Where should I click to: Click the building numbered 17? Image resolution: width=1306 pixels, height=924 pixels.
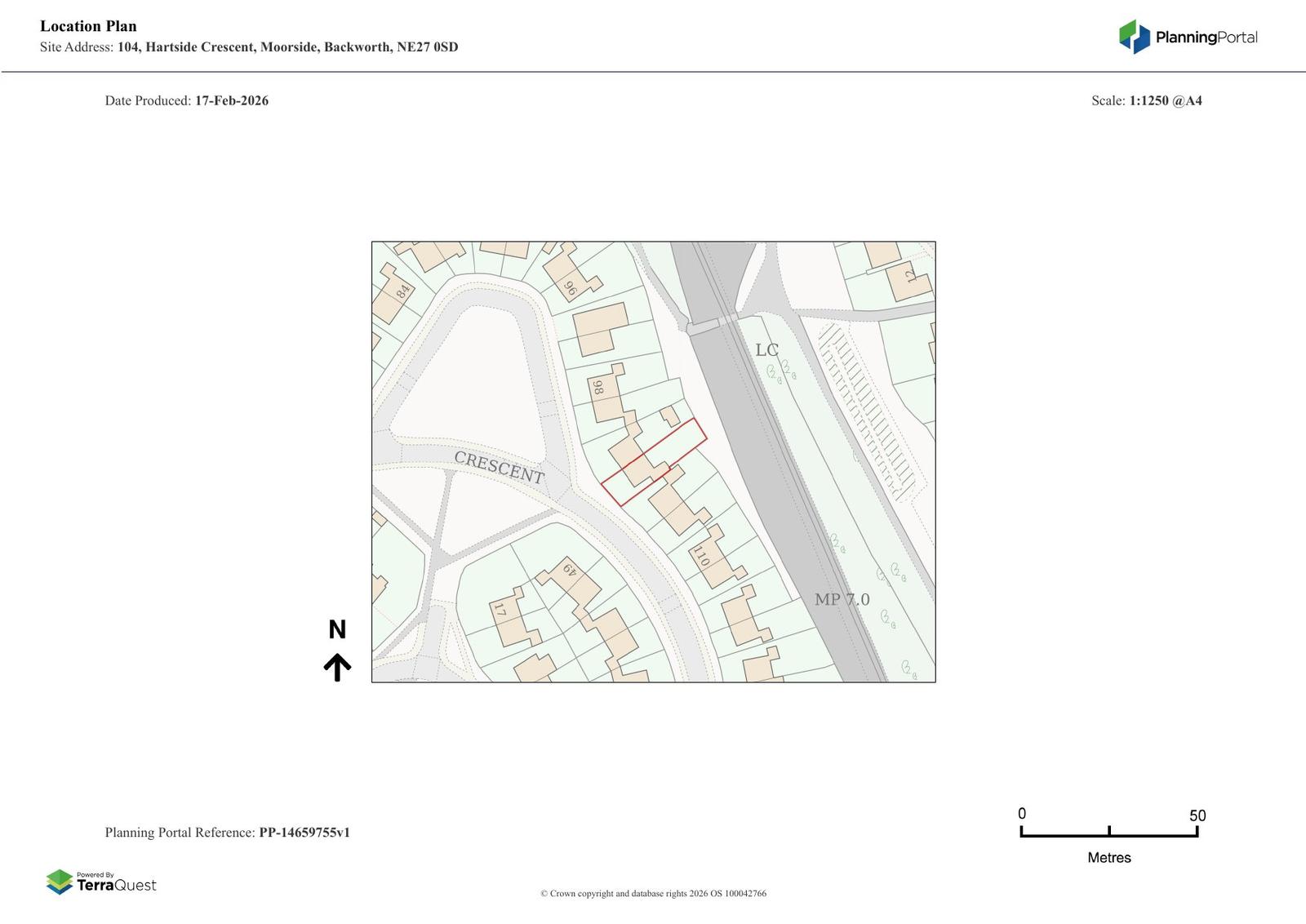pos(501,611)
